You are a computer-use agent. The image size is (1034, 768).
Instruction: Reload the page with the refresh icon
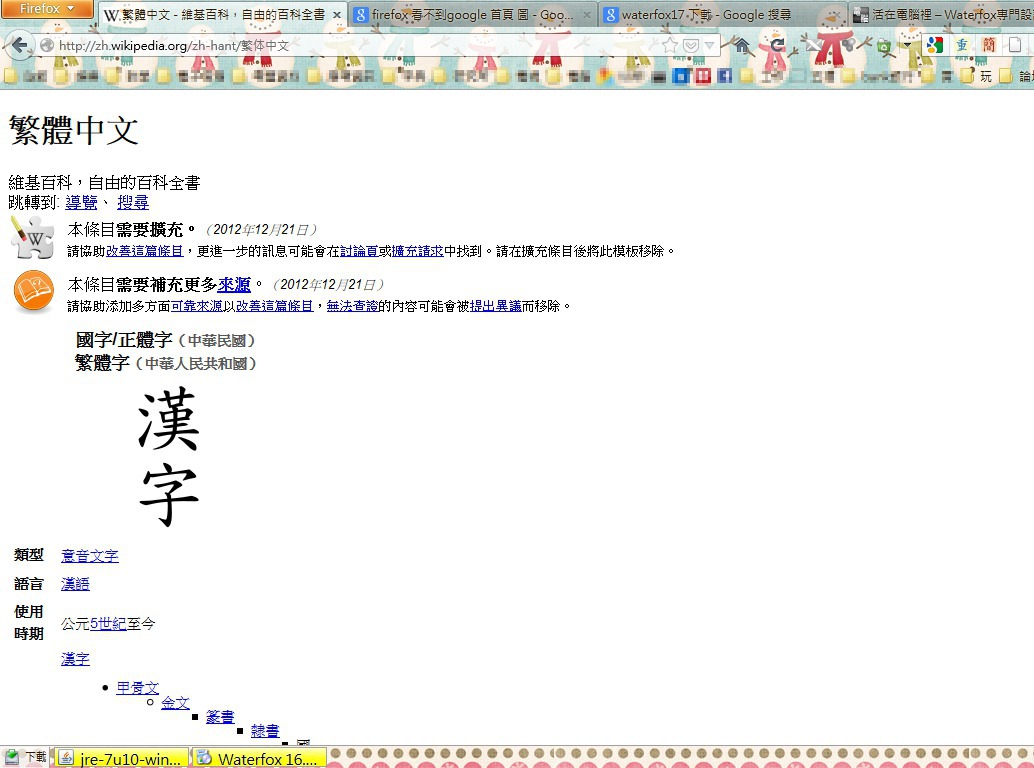(778, 45)
